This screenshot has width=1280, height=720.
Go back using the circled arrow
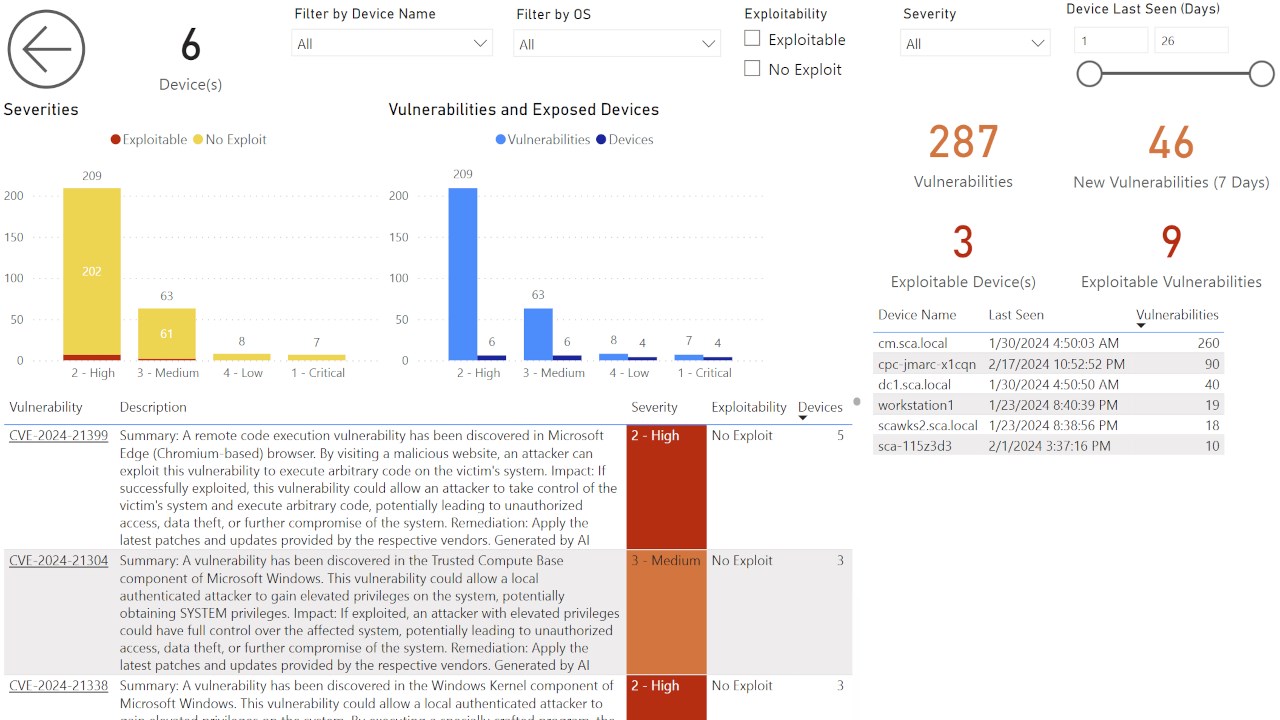click(x=46, y=49)
